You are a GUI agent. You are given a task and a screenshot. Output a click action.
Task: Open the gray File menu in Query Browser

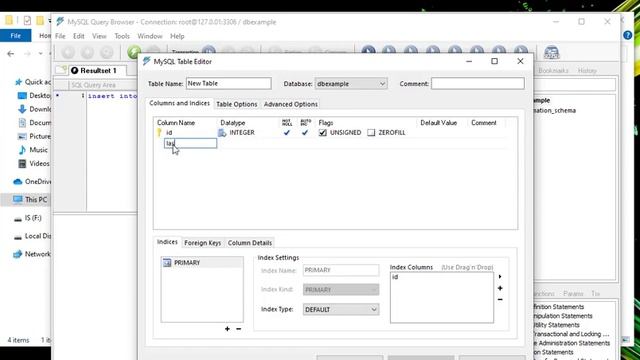coord(60,36)
